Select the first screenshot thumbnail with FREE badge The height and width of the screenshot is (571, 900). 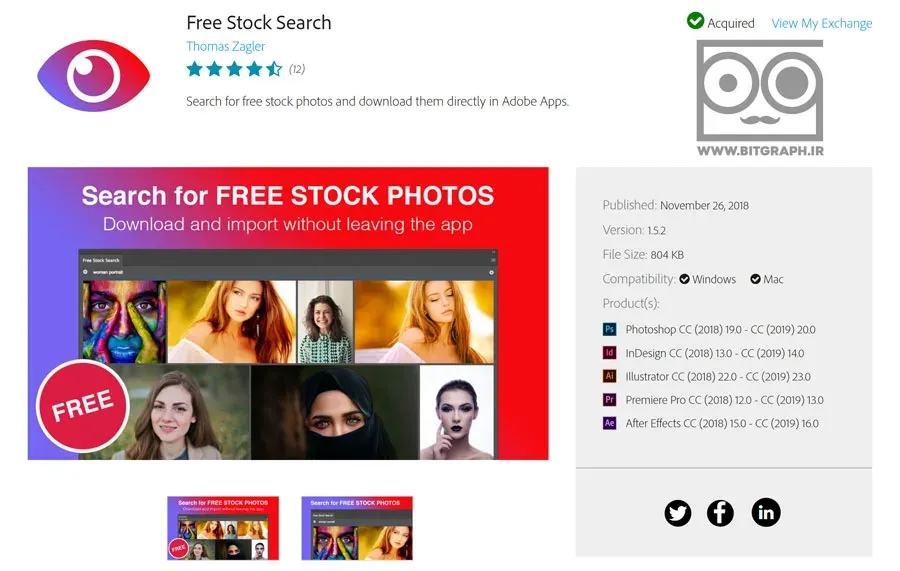223,528
